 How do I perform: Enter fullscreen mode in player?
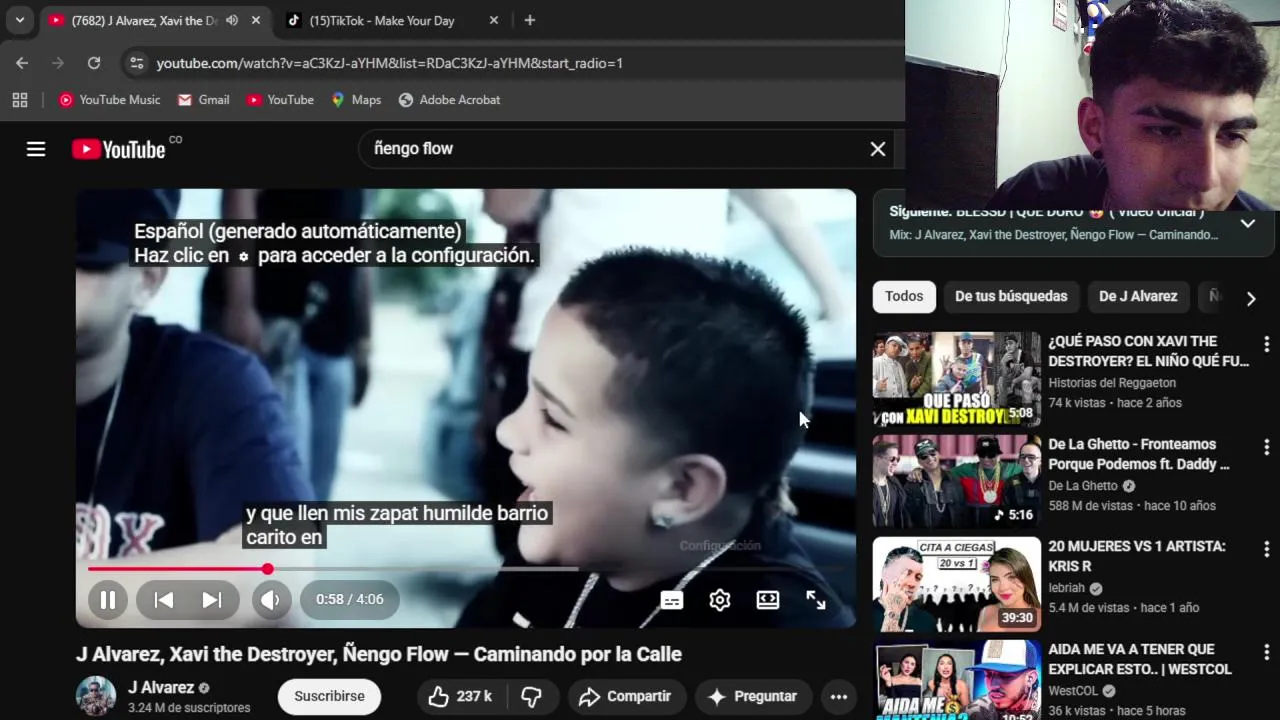coord(816,600)
